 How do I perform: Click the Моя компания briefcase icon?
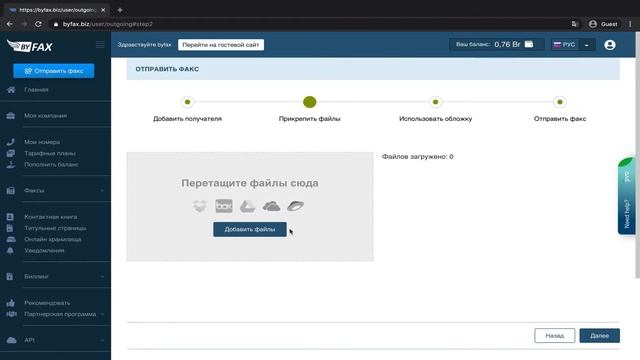11,116
